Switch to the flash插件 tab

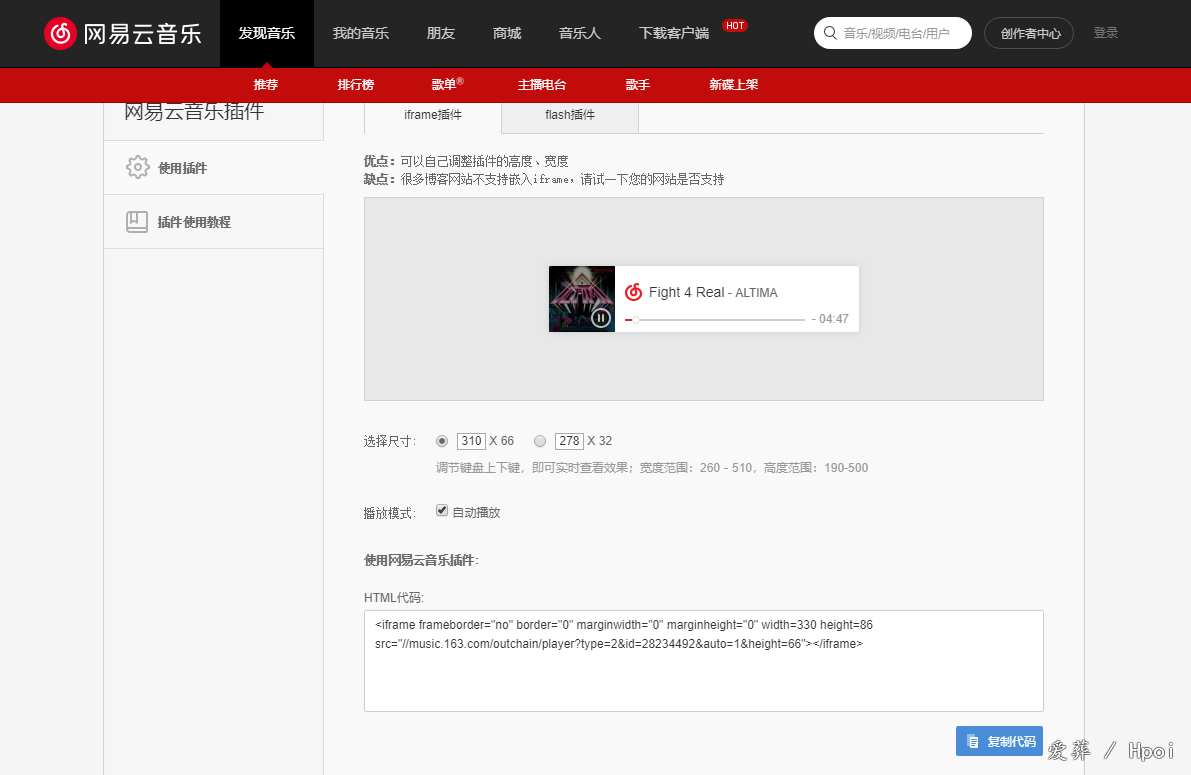click(570, 115)
